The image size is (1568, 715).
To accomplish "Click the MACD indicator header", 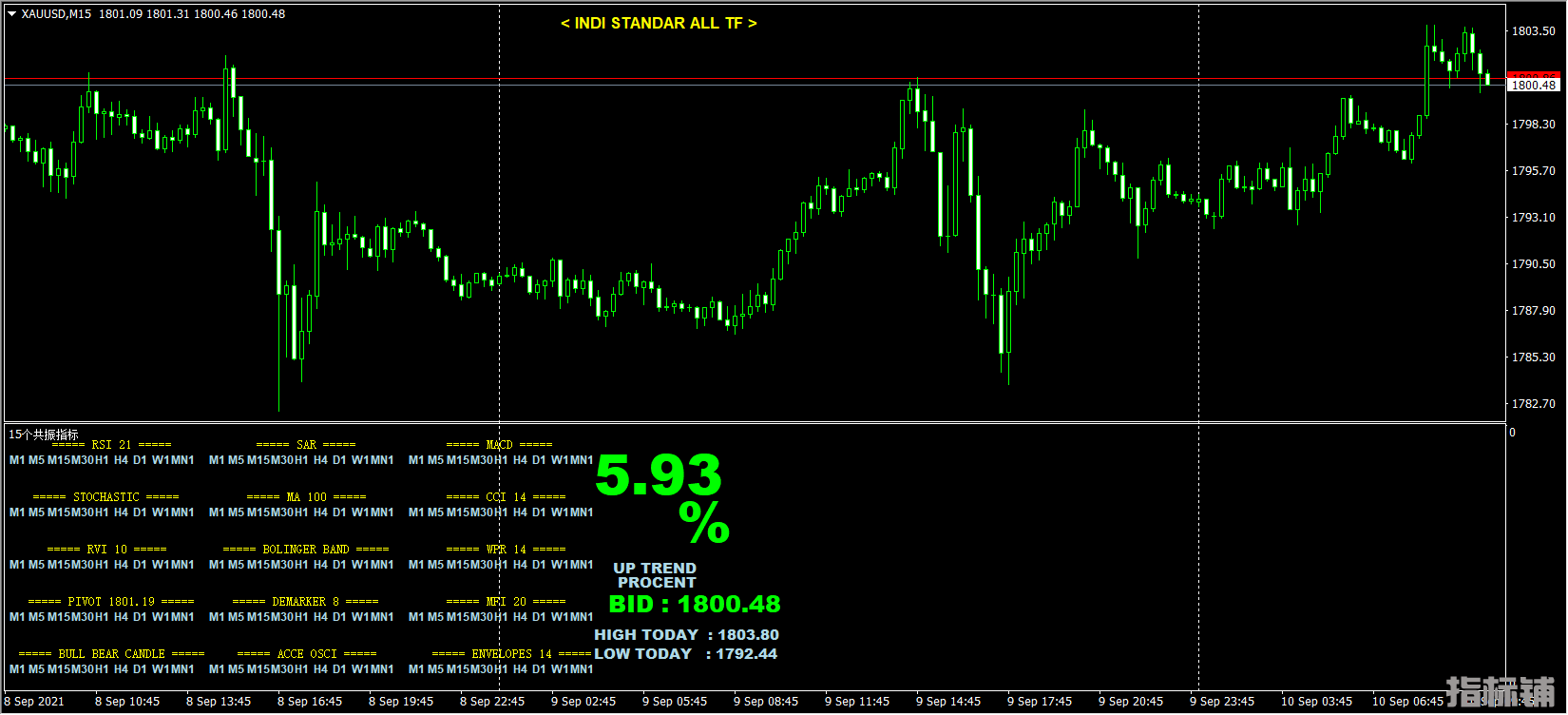I will pos(499,445).
